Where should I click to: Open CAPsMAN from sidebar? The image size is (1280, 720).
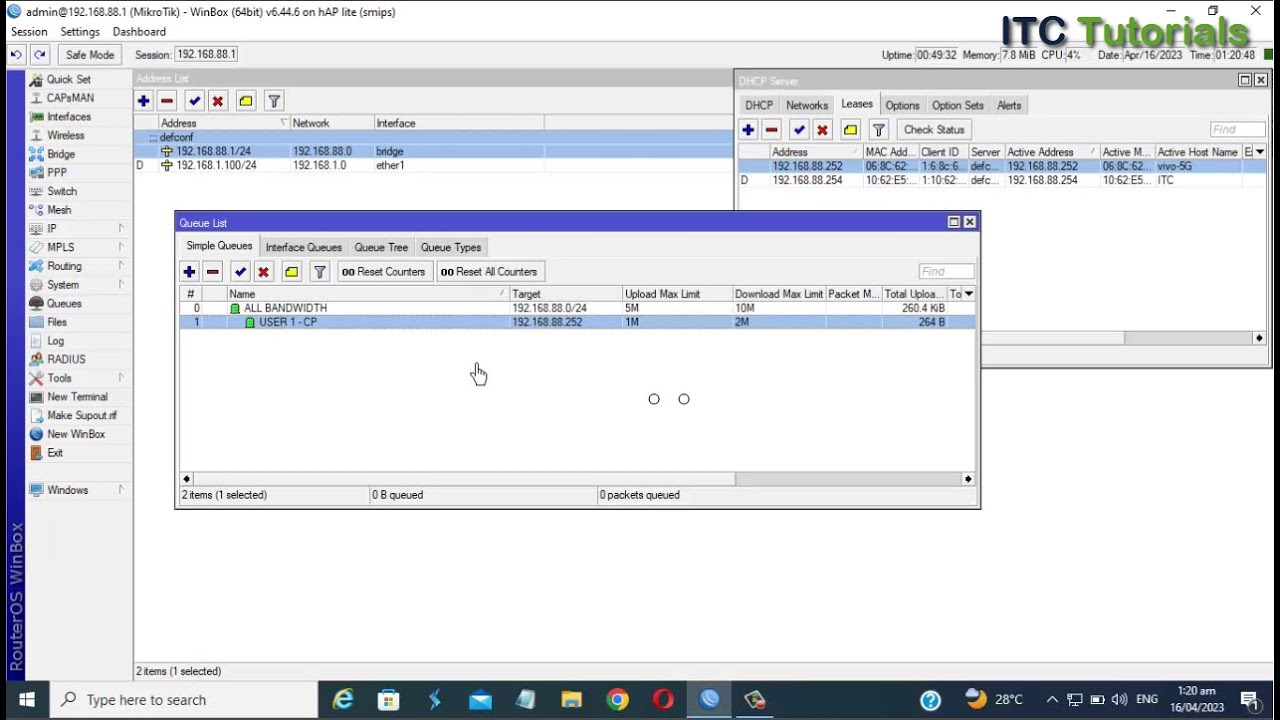pos(70,98)
